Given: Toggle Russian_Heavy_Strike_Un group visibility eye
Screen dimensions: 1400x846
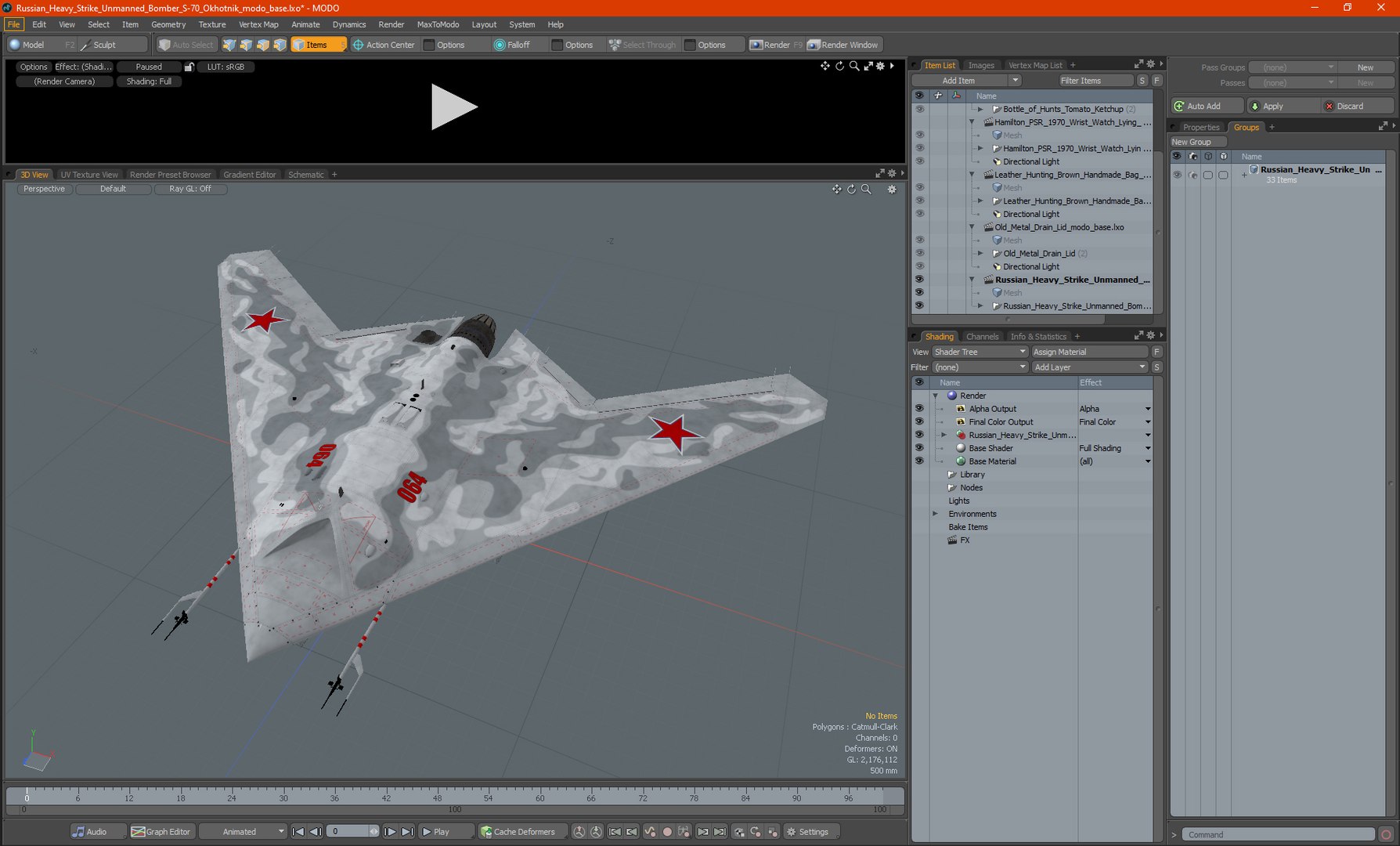Looking at the screenshot, I should click(1177, 175).
